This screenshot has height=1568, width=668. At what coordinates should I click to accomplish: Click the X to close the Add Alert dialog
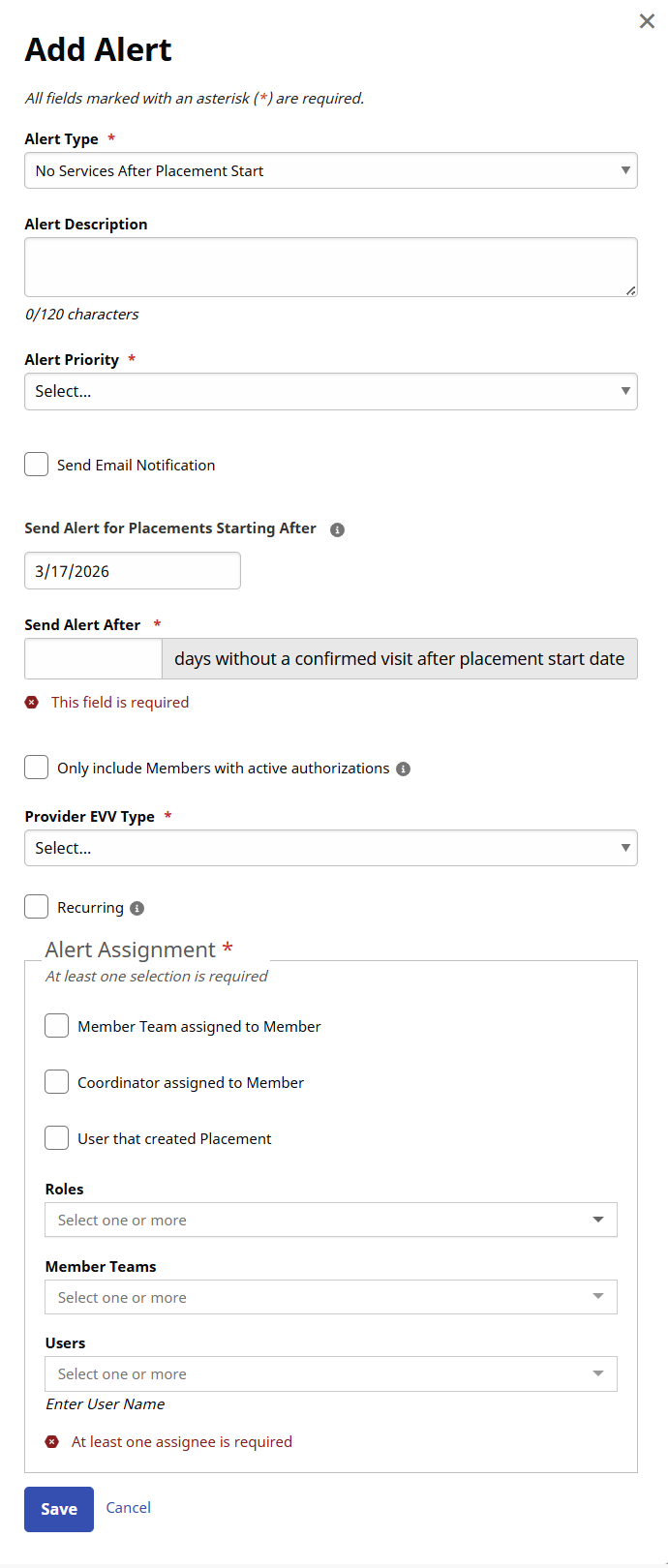click(x=647, y=20)
